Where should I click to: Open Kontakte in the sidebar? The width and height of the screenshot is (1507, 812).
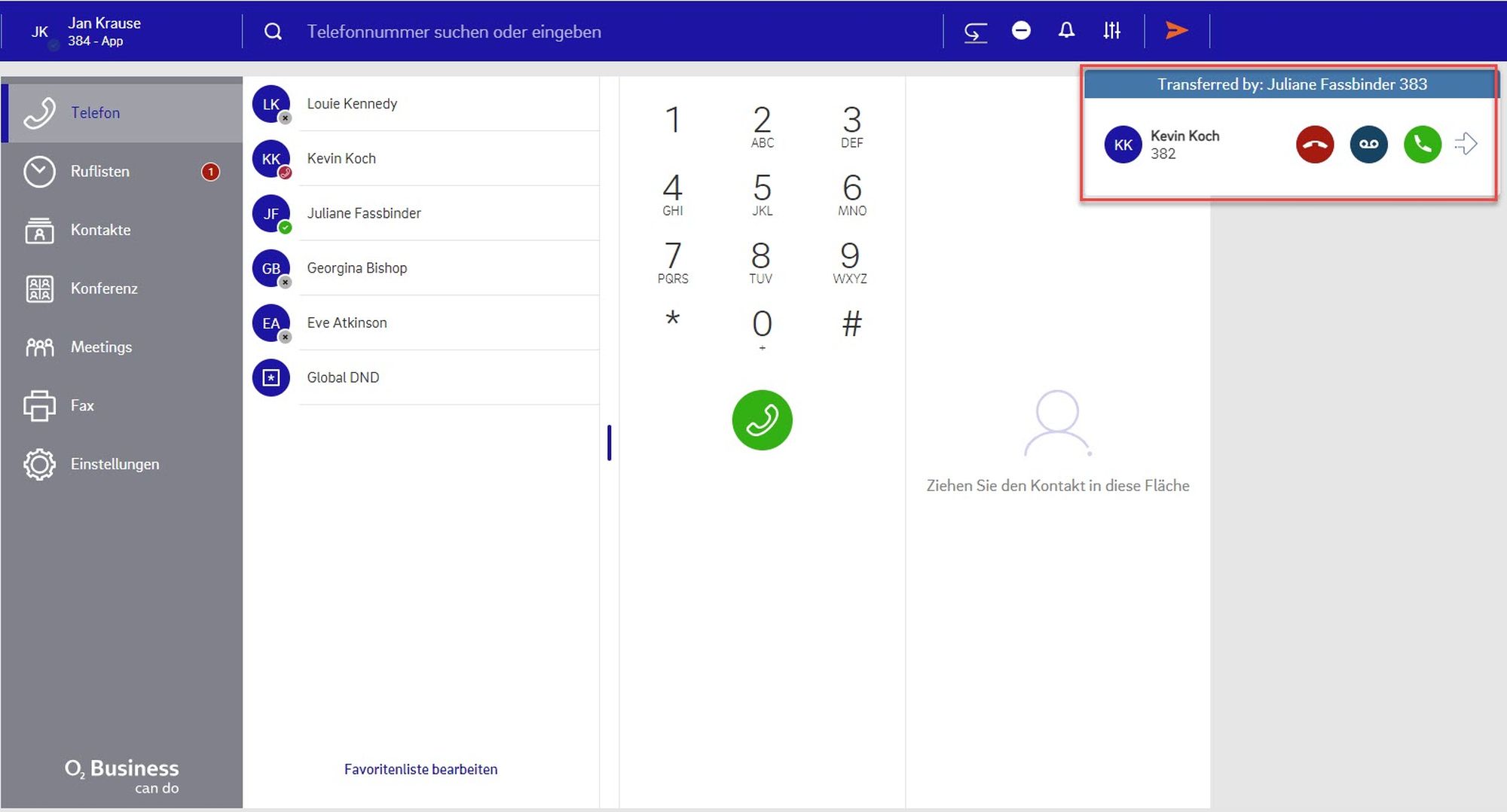[x=100, y=230]
